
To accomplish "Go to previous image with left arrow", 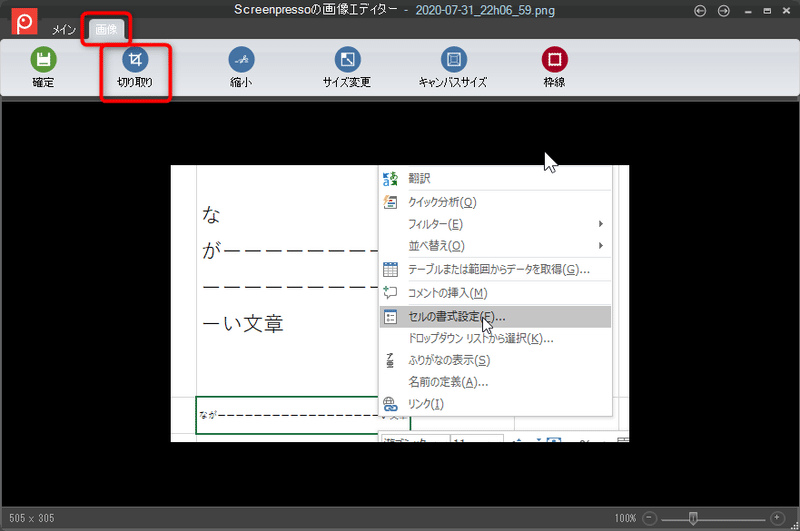I will tap(700, 11).
